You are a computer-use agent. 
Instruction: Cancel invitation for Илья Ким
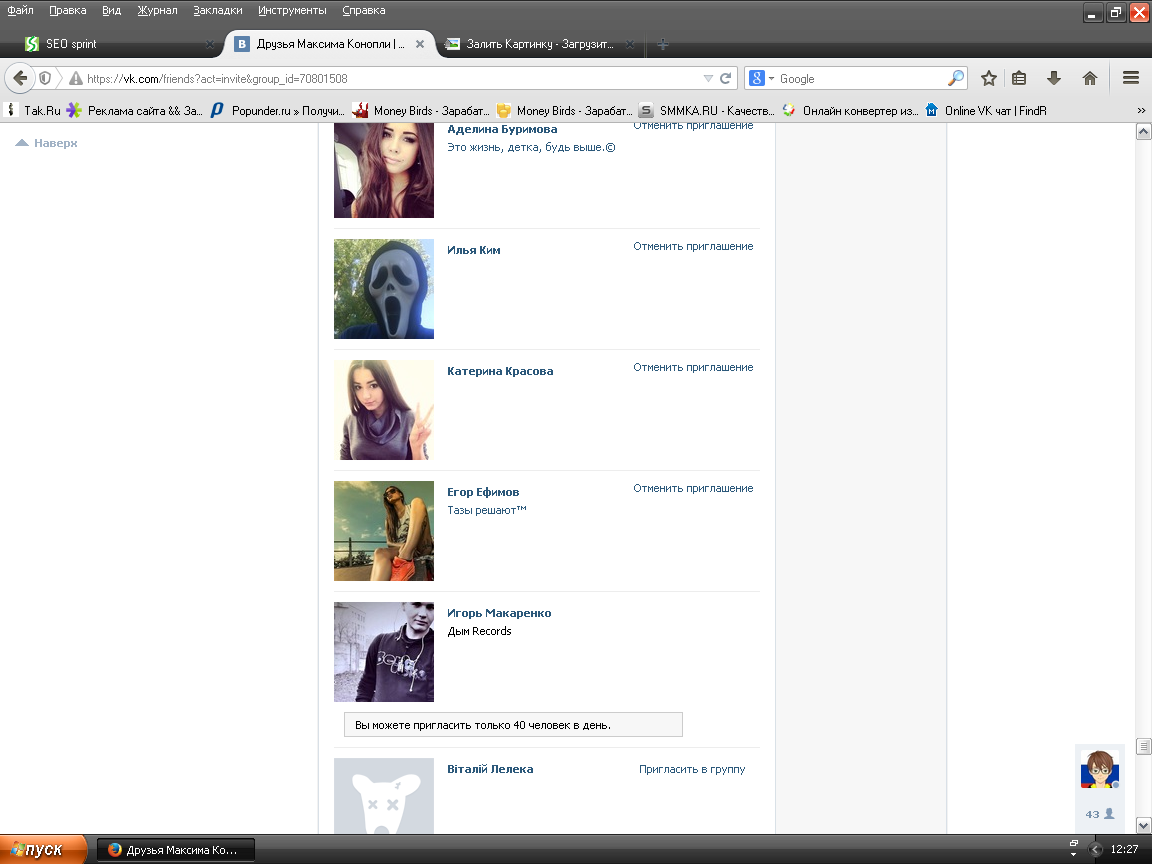693,246
